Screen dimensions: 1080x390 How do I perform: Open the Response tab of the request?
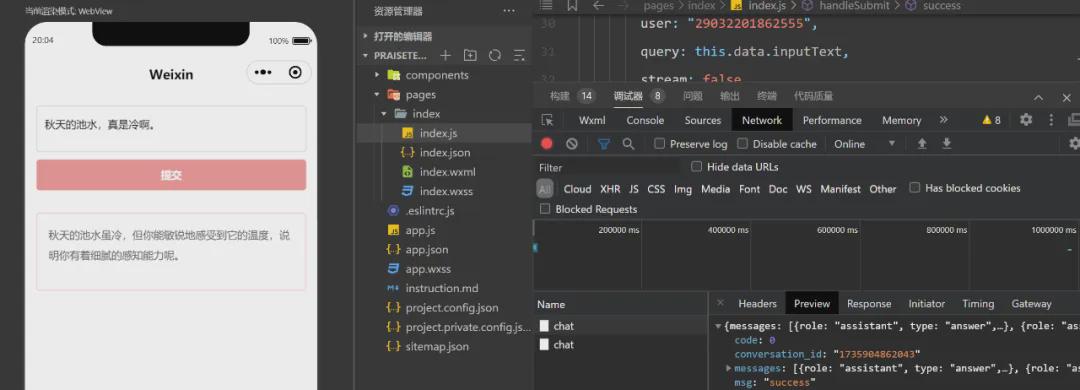pyautogui.click(x=869, y=303)
